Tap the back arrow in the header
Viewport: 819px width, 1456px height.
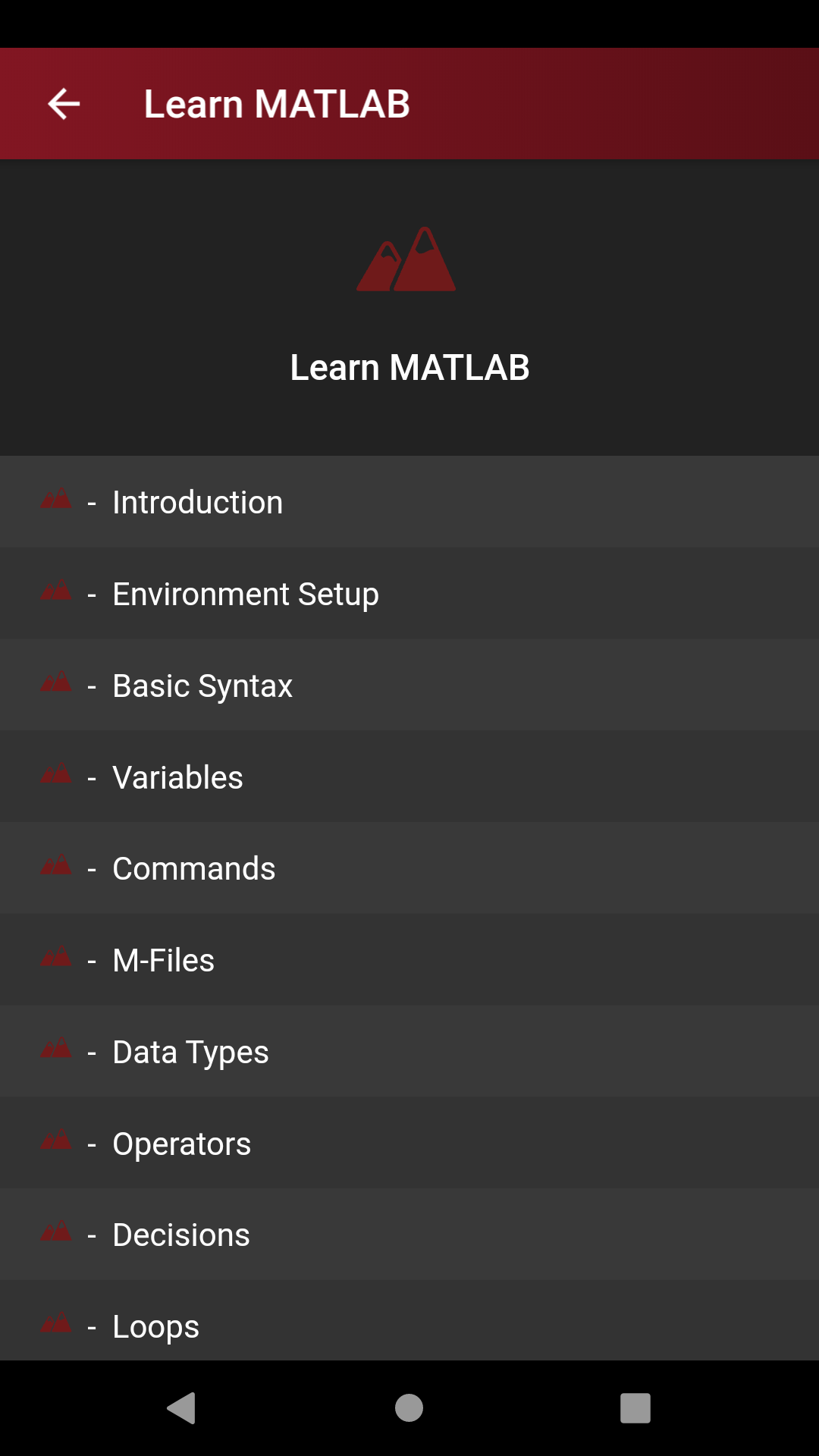(x=64, y=104)
